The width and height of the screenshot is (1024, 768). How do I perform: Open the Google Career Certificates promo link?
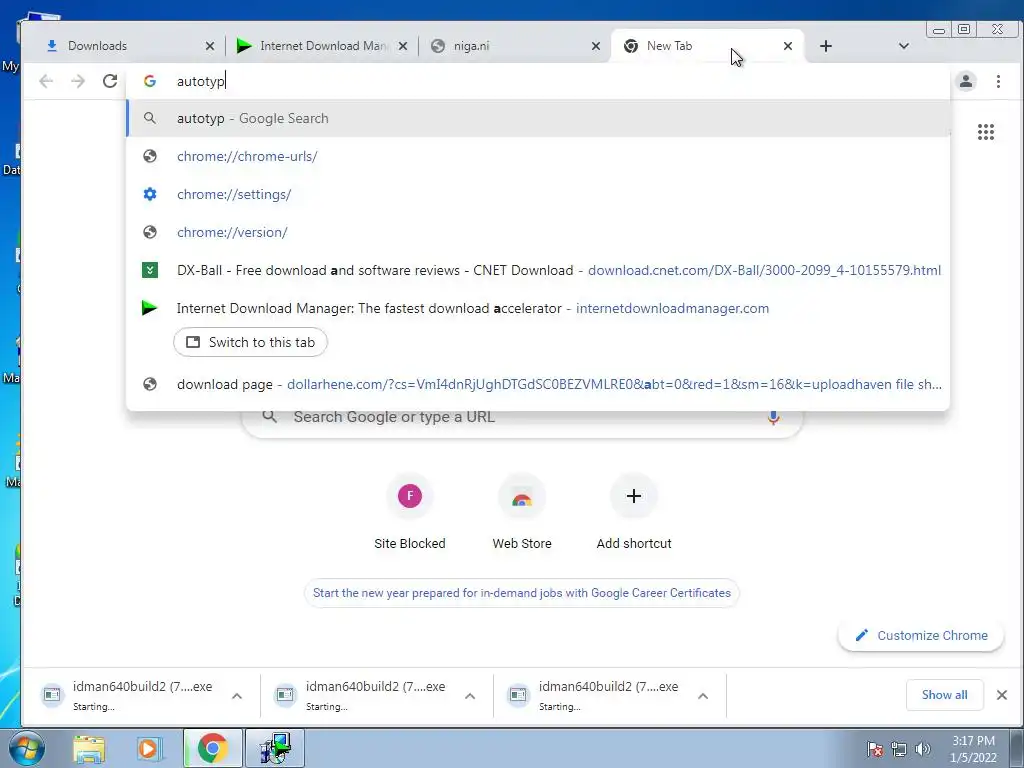coord(521,593)
